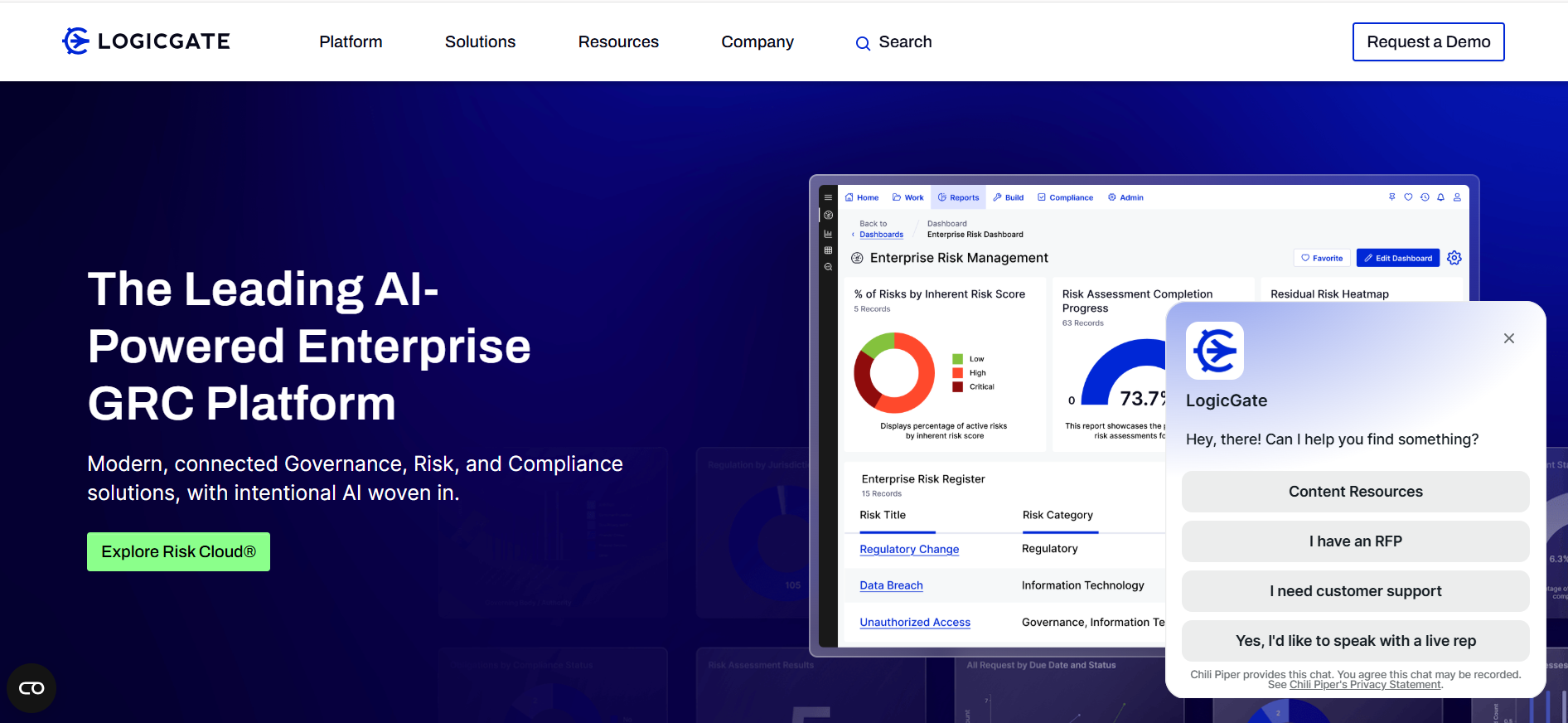Open the Company menu
The width and height of the screenshot is (1568, 723).
[x=757, y=41]
